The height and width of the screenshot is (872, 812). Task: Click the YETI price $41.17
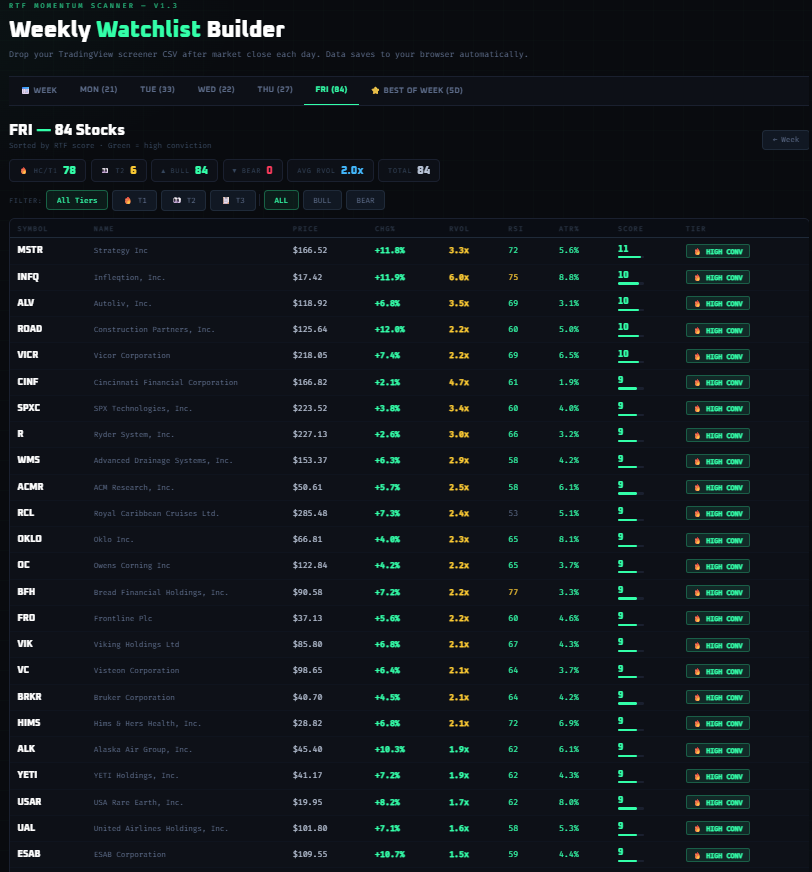pyautogui.click(x=308, y=775)
